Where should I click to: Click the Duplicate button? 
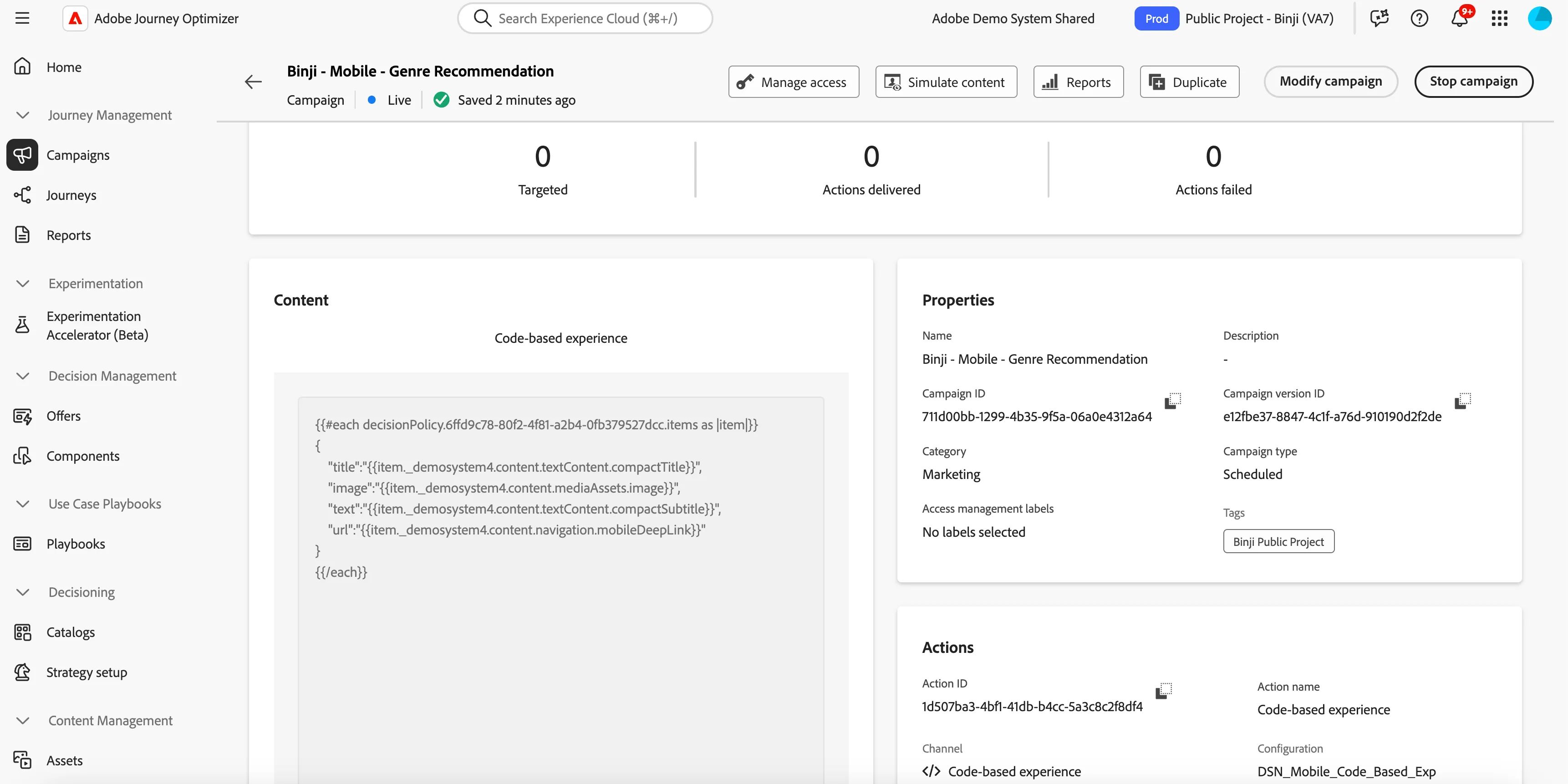[1189, 81]
